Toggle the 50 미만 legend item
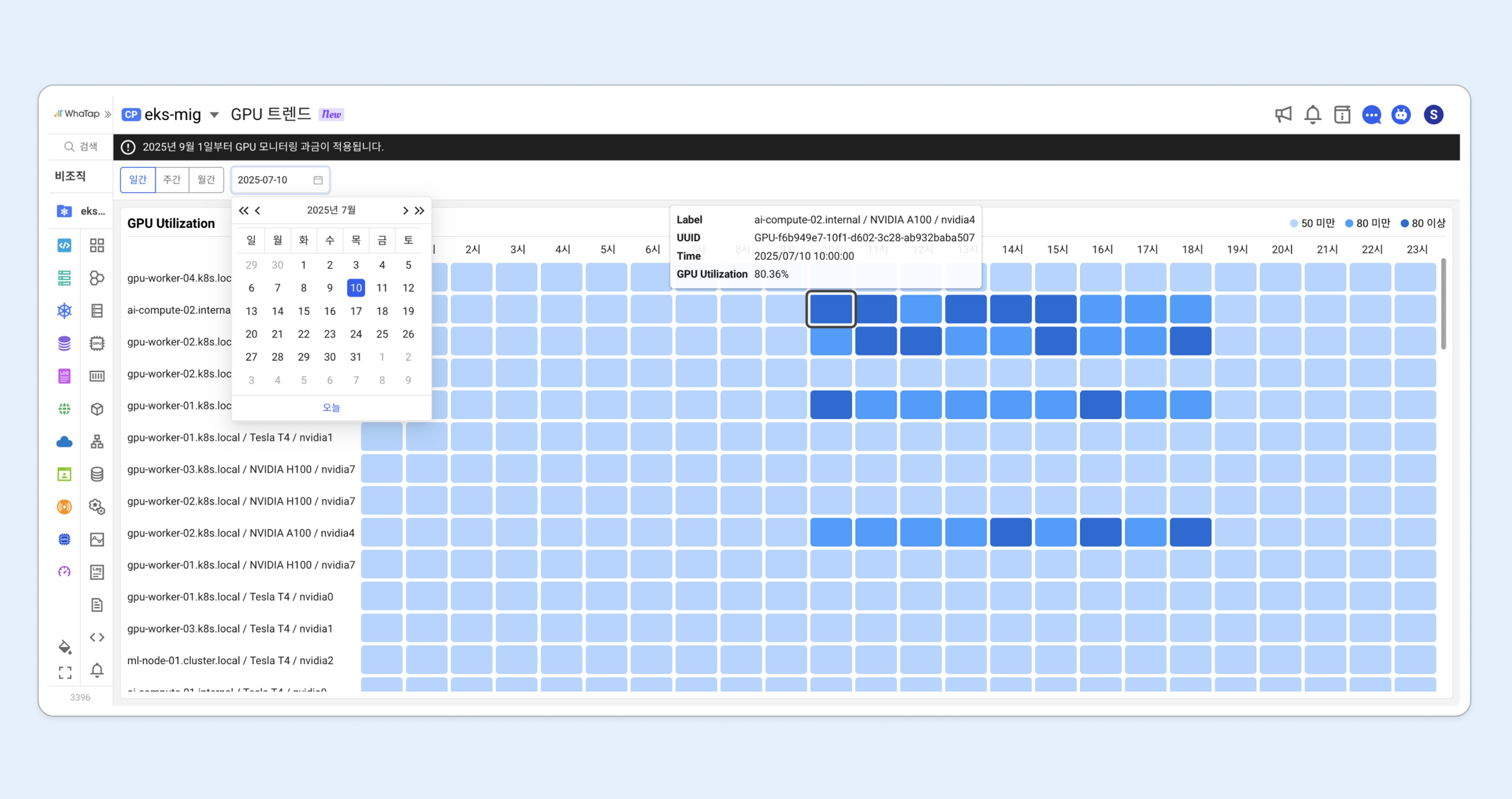 1312,223
